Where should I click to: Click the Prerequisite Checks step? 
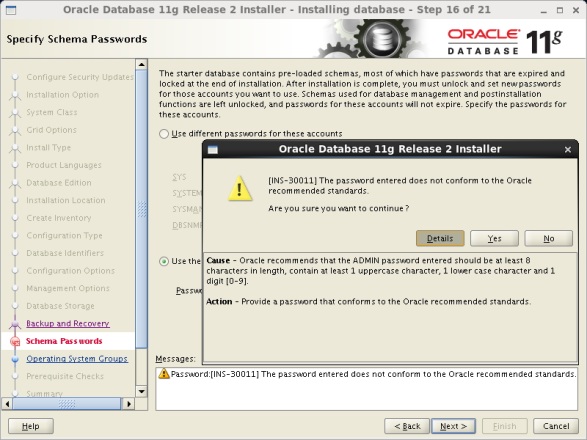pyautogui.click(x=65, y=376)
